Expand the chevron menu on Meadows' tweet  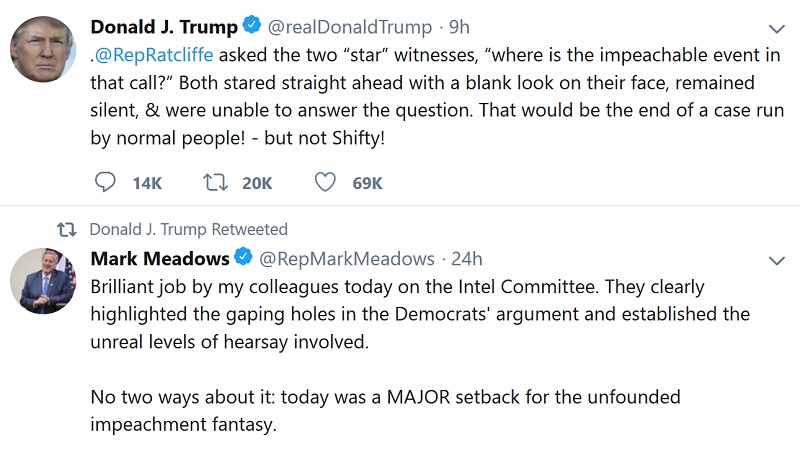(776, 260)
